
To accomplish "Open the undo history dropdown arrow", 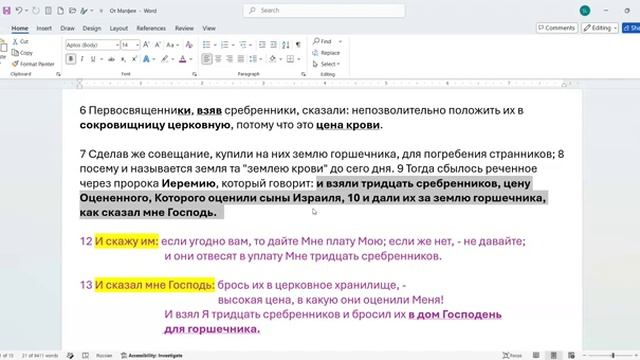I will tap(27, 11).
